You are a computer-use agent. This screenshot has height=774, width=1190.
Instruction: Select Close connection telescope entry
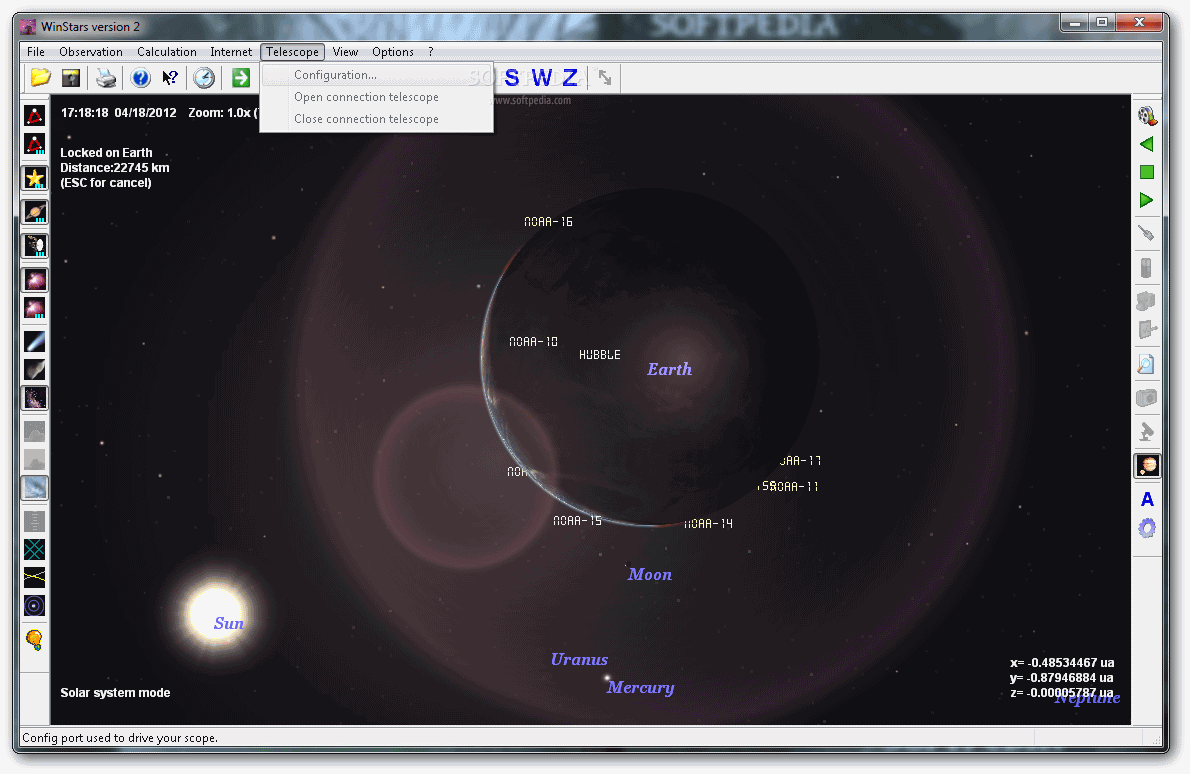pos(377,119)
